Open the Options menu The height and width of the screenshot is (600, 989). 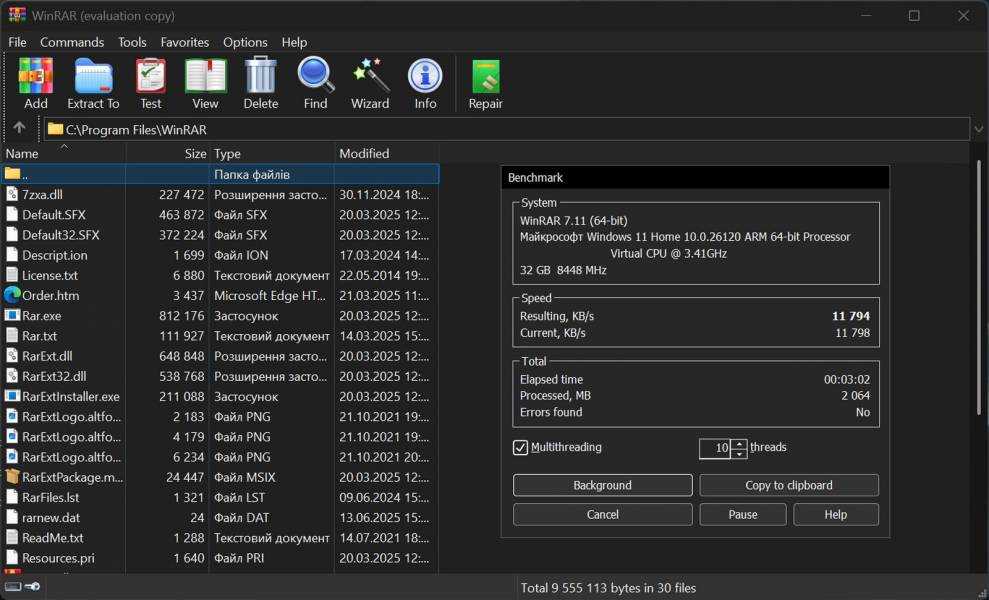(x=245, y=42)
